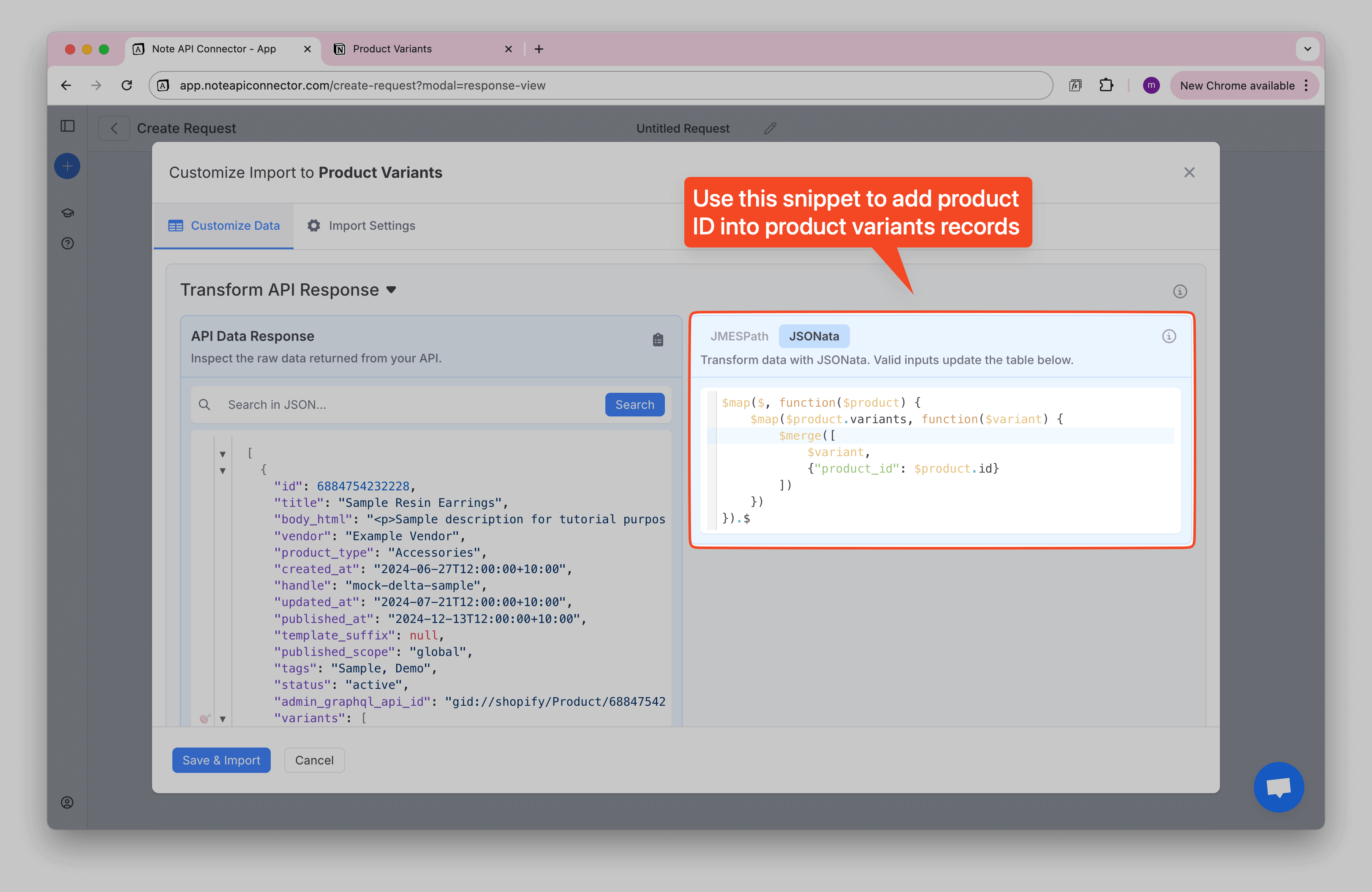Click the info icon beside JSONata tab
The image size is (1372, 892).
click(1168, 337)
